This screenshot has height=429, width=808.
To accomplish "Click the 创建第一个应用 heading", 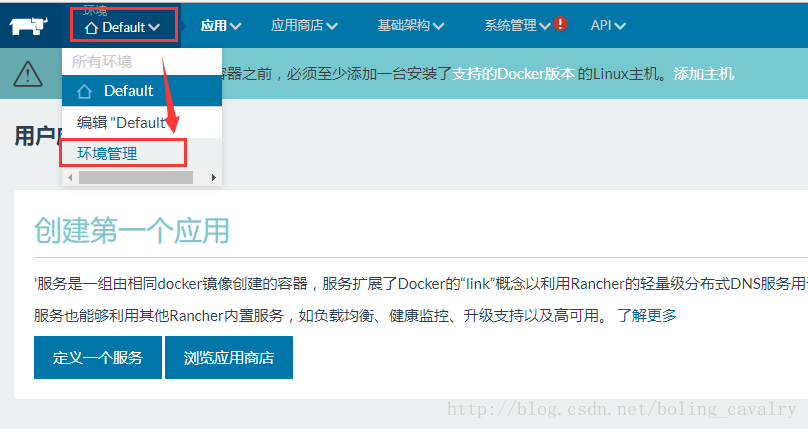I will [132, 230].
